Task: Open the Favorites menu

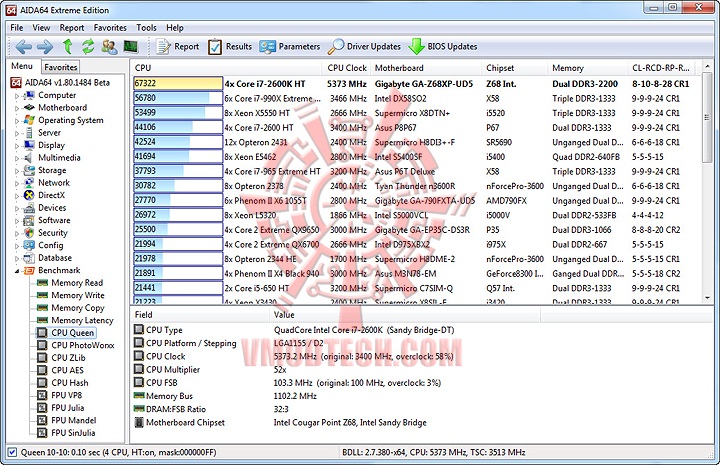Action: coord(110,28)
